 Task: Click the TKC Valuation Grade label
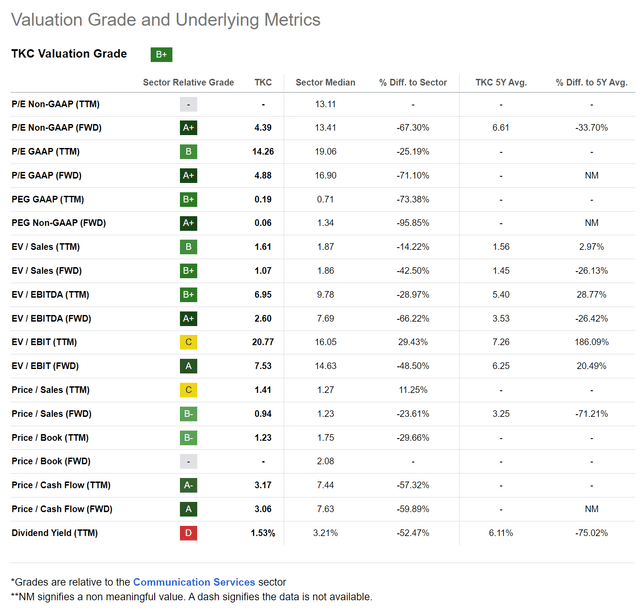[x=69, y=53]
